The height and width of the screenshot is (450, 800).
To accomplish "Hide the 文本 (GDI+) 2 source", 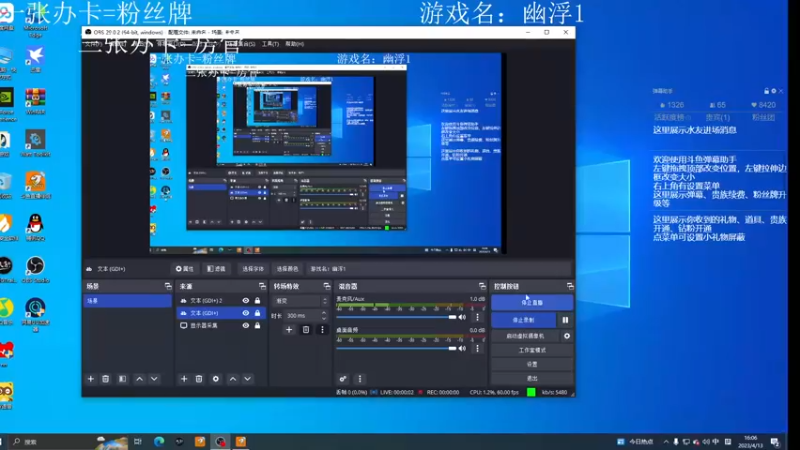I will coord(246,301).
